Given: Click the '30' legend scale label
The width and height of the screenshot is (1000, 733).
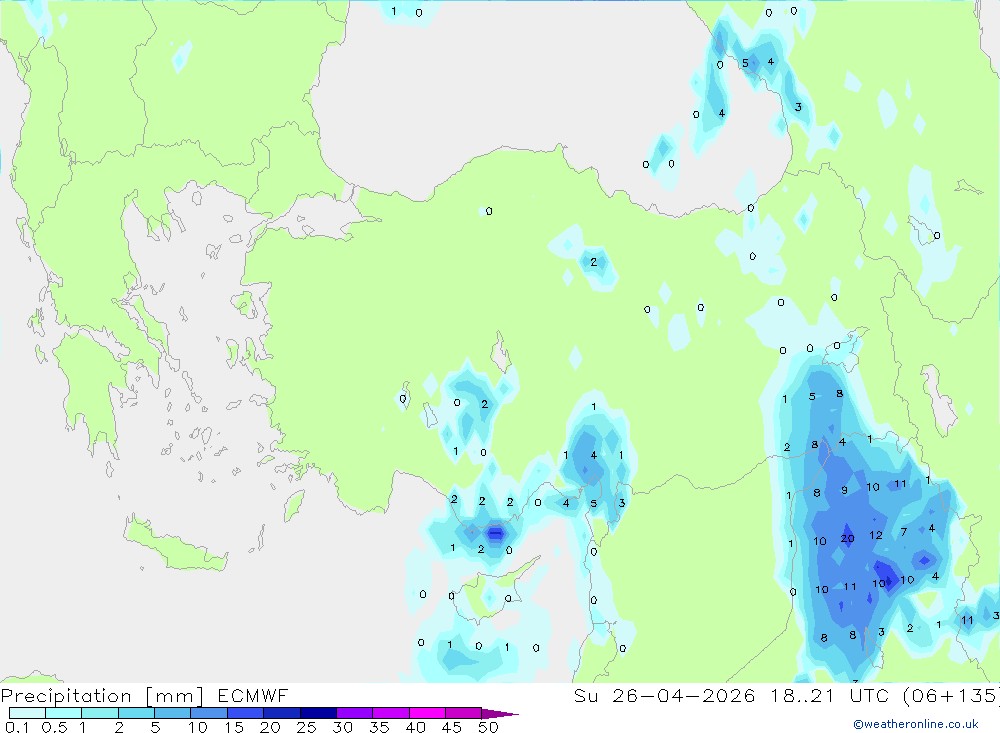Looking at the screenshot, I should [x=342, y=727].
